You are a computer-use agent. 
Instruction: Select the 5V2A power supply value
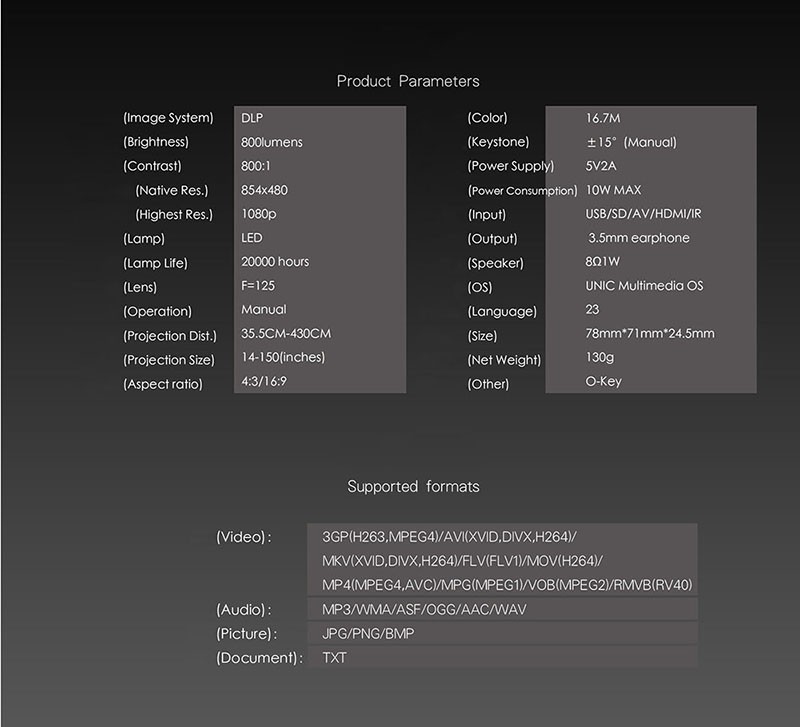coord(603,166)
